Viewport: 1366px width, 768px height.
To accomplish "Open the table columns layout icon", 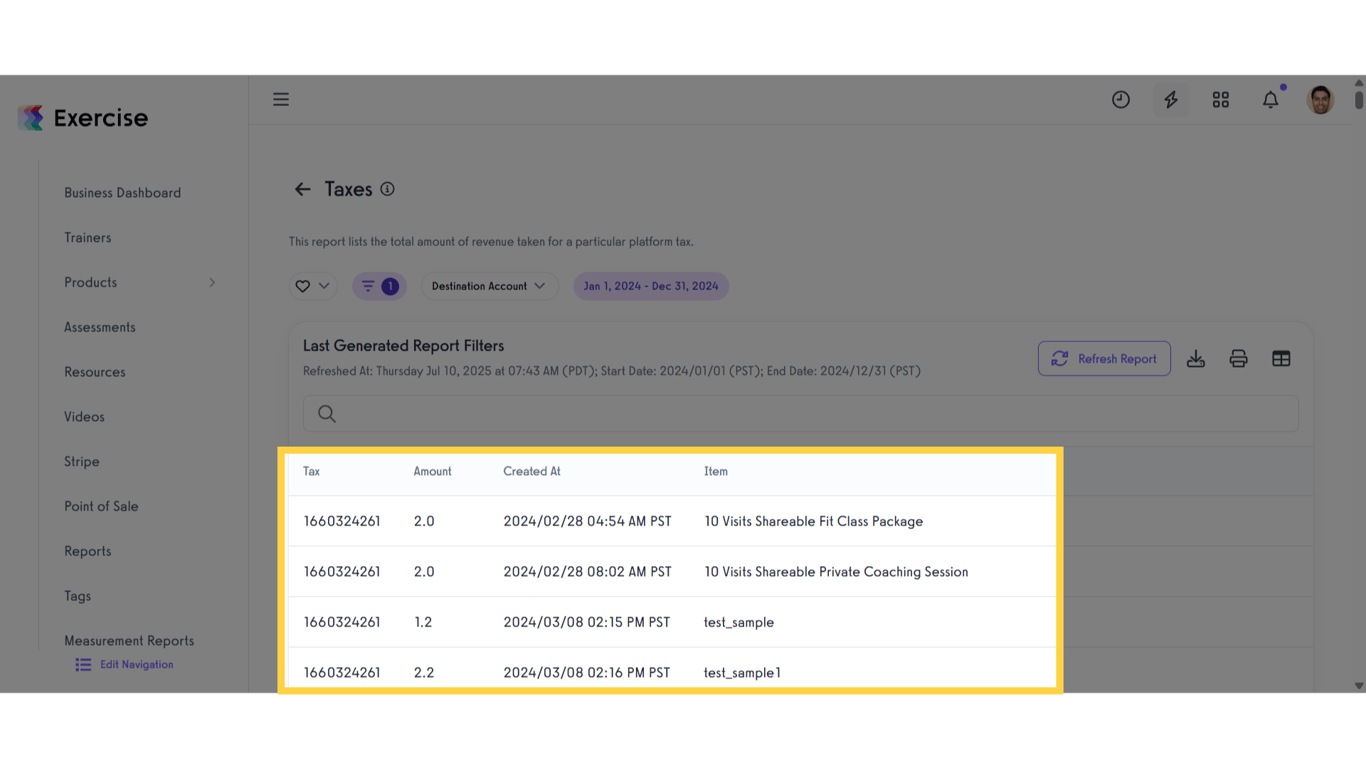I will coord(1281,359).
